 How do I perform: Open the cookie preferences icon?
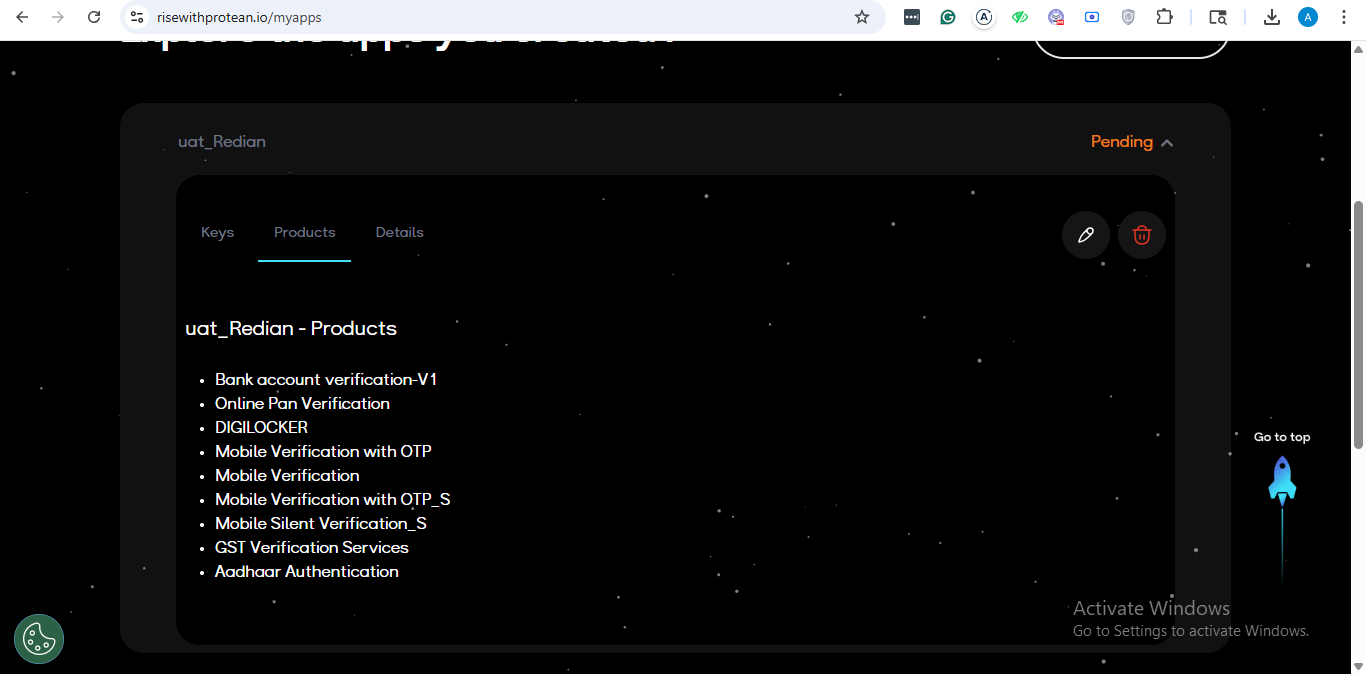pyautogui.click(x=39, y=639)
